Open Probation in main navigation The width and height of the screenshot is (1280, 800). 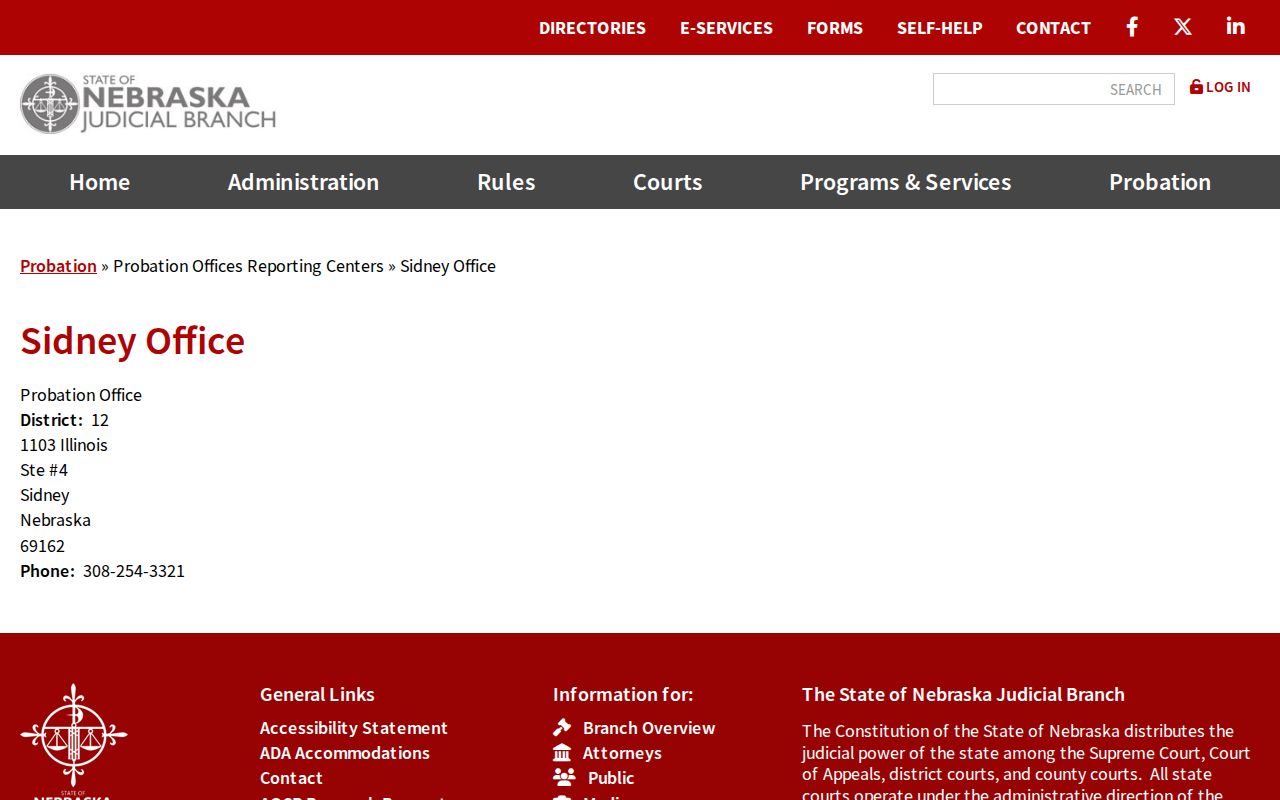click(1160, 182)
